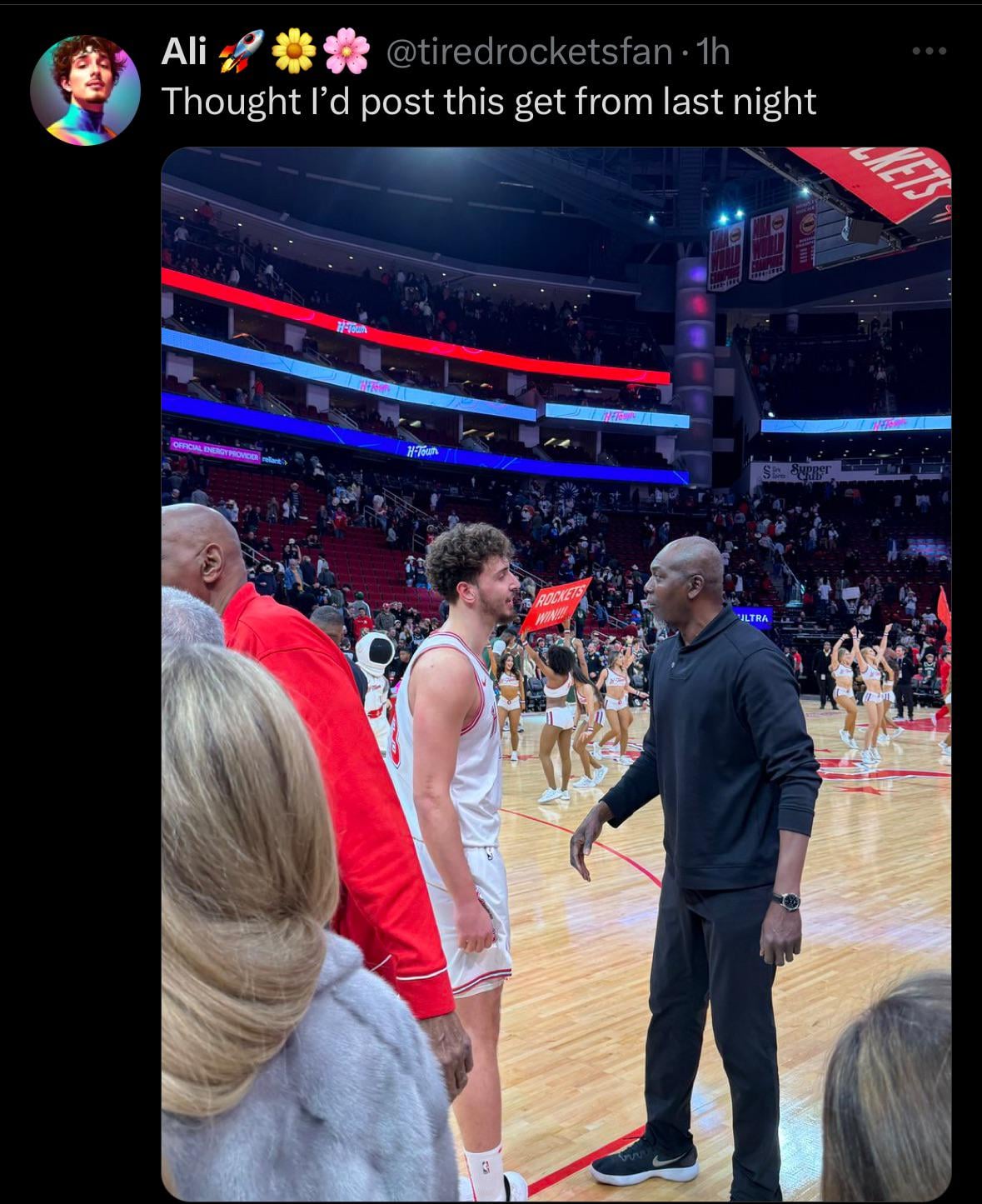Click the rocket emoji beside Ali's name
This screenshot has height=1204, width=982.
tap(241, 52)
